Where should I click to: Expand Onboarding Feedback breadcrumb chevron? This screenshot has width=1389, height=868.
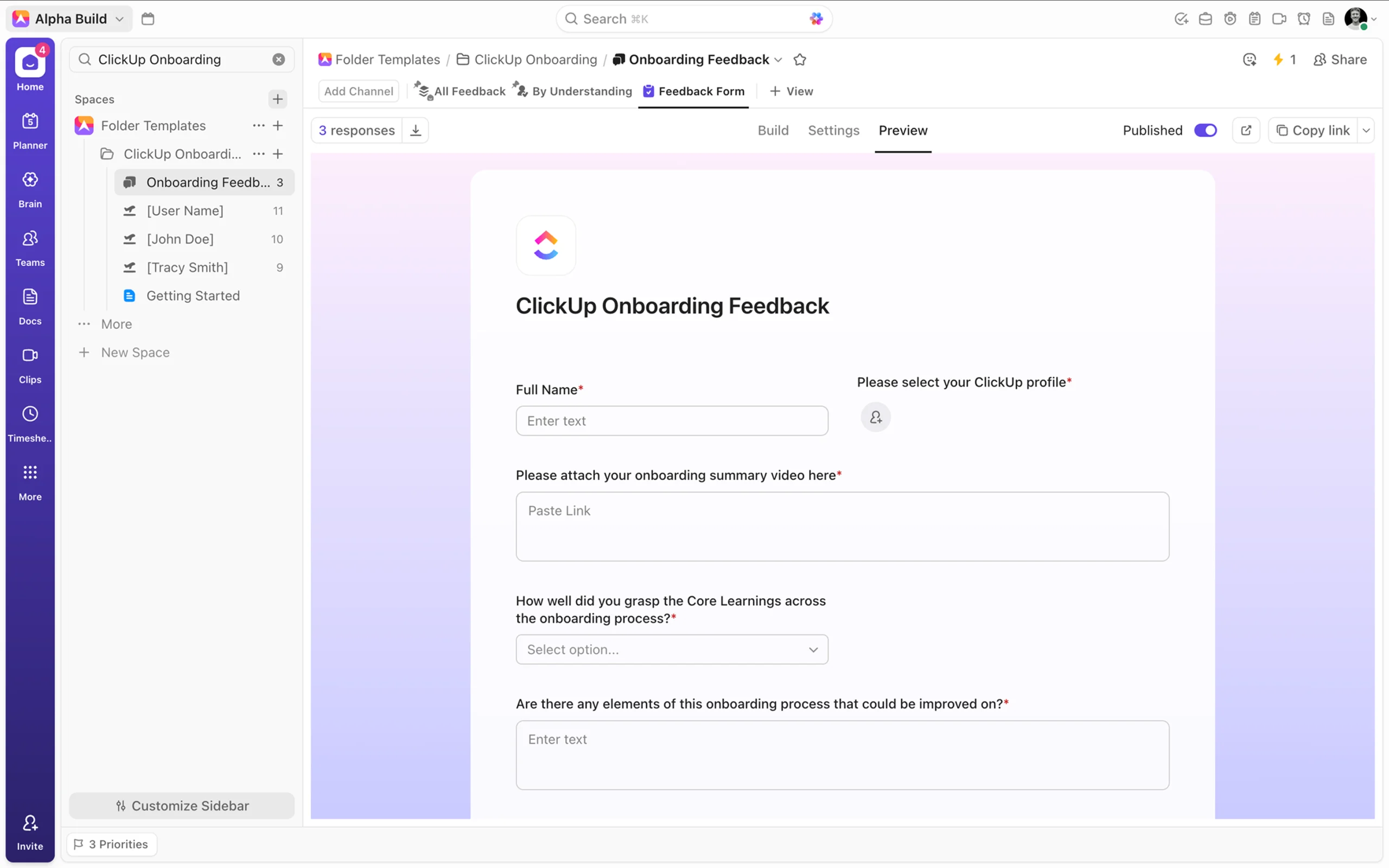pyautogui.click(x=778, y=60)
